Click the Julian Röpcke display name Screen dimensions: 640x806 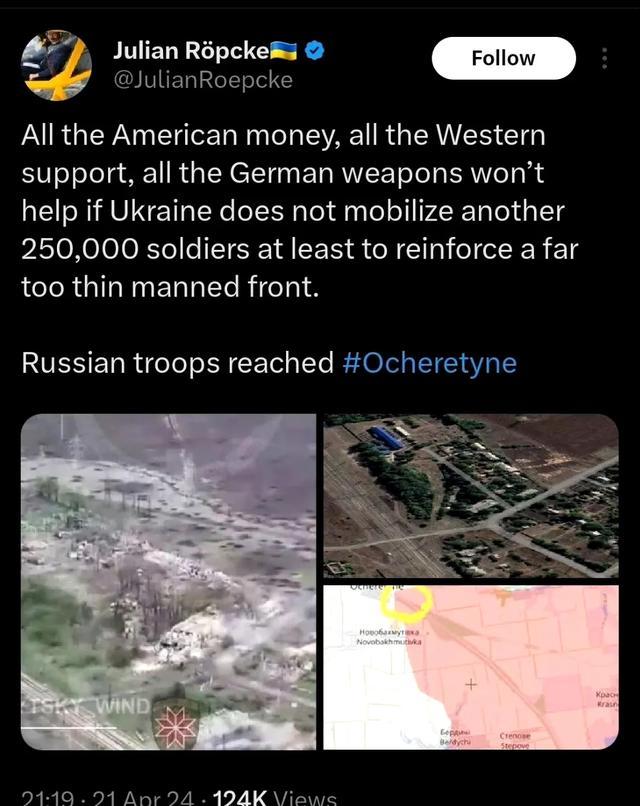click(x=191, y=50)
